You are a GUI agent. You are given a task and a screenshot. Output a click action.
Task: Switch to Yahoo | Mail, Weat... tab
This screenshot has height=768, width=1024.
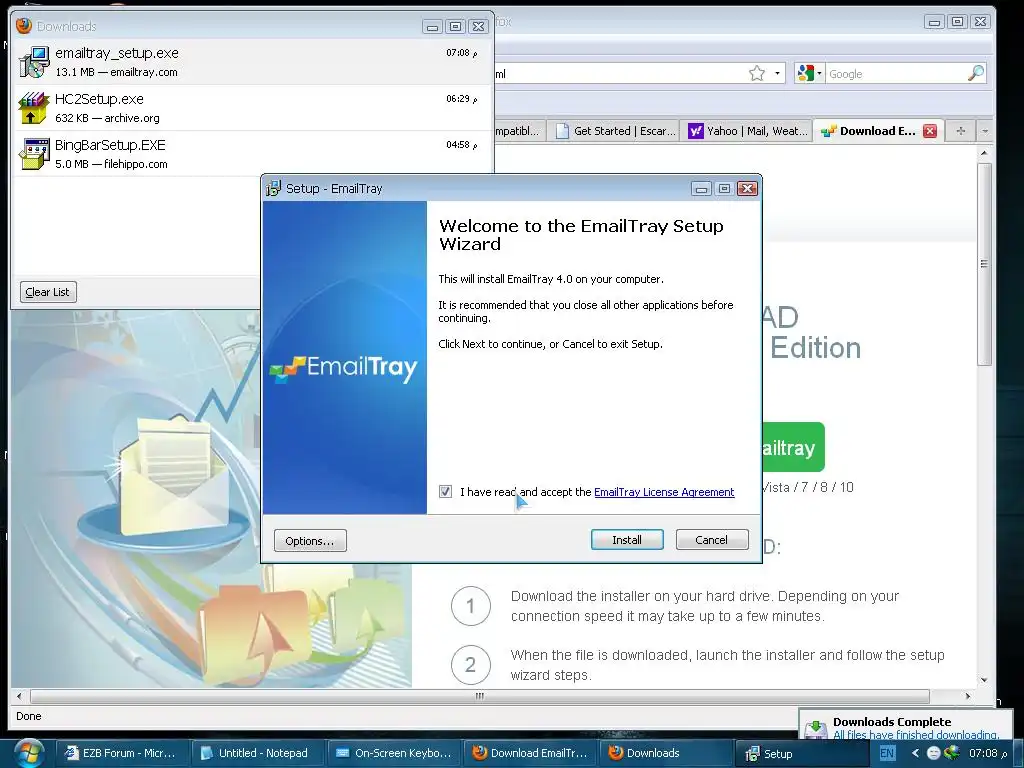pos(748,131)
